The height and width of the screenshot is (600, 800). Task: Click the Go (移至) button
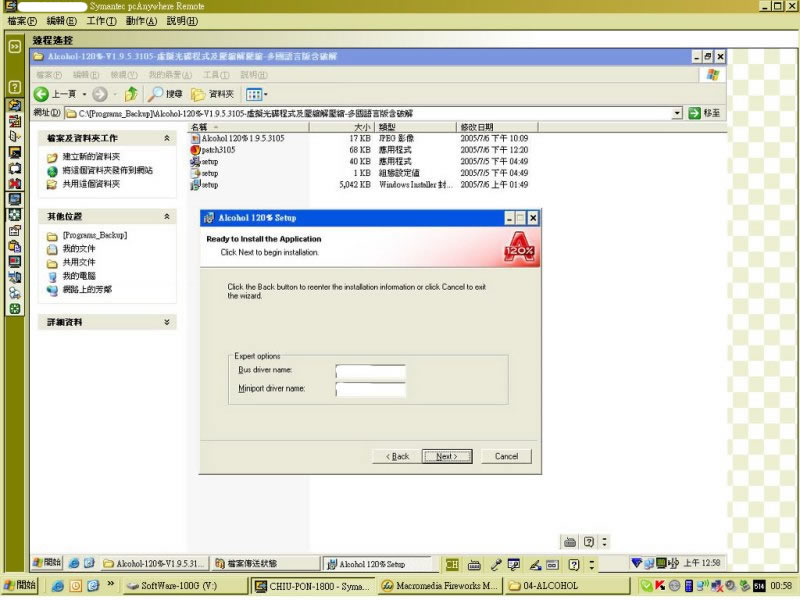click(704, 113)
